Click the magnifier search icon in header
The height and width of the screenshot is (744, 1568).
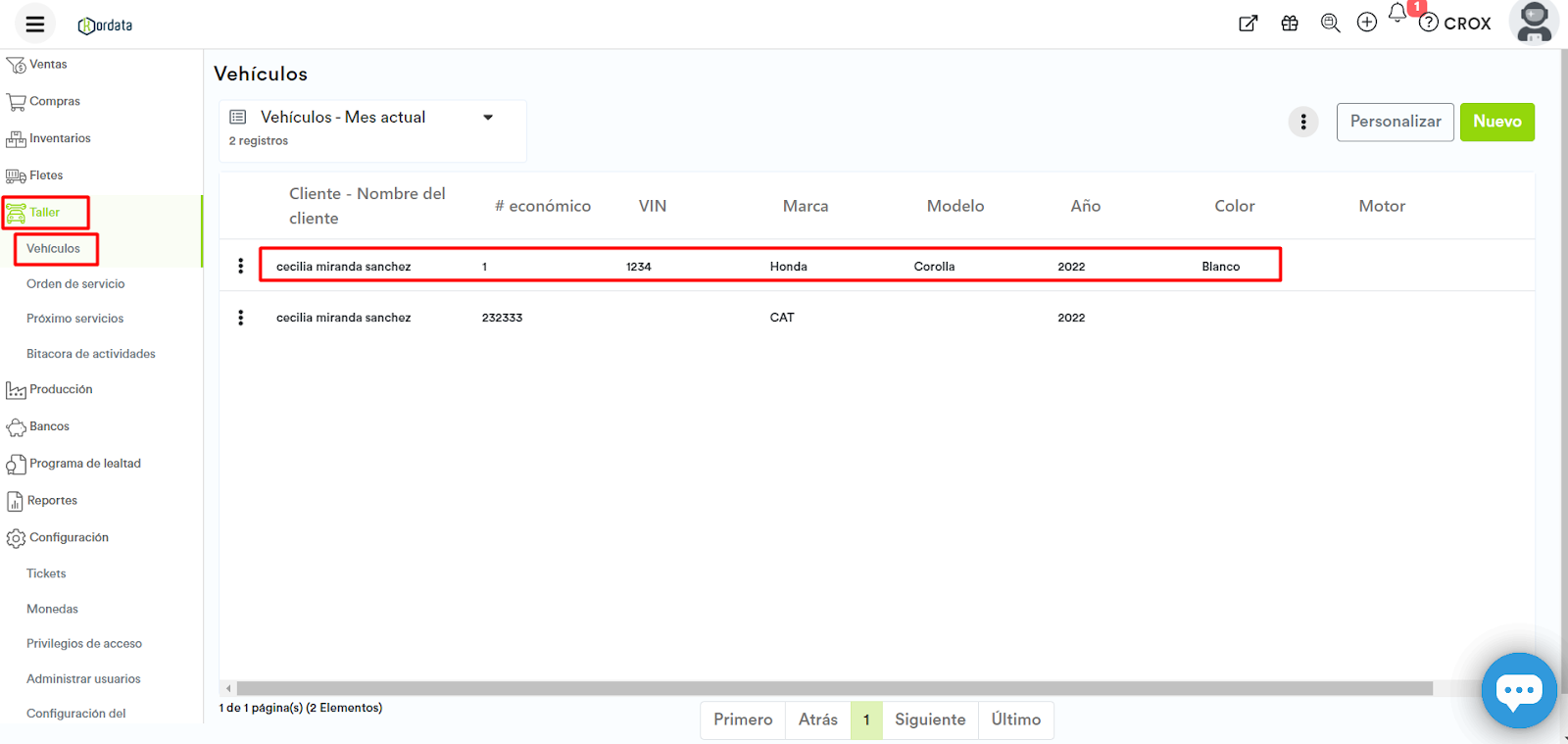[x=1330, y=24]
